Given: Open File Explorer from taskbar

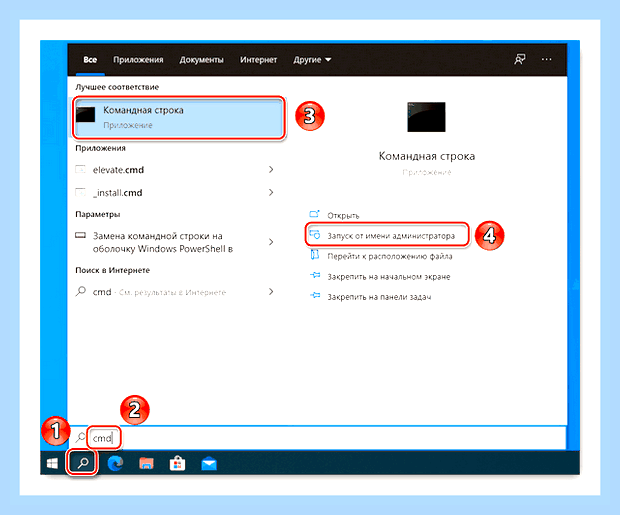Looking at the screenshot, I should coord(146,463).
